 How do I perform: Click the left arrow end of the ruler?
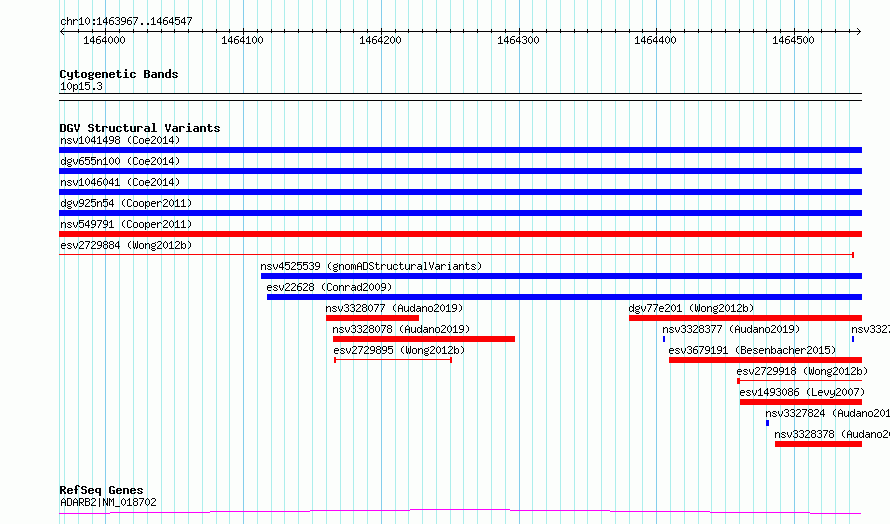(62, 32)
